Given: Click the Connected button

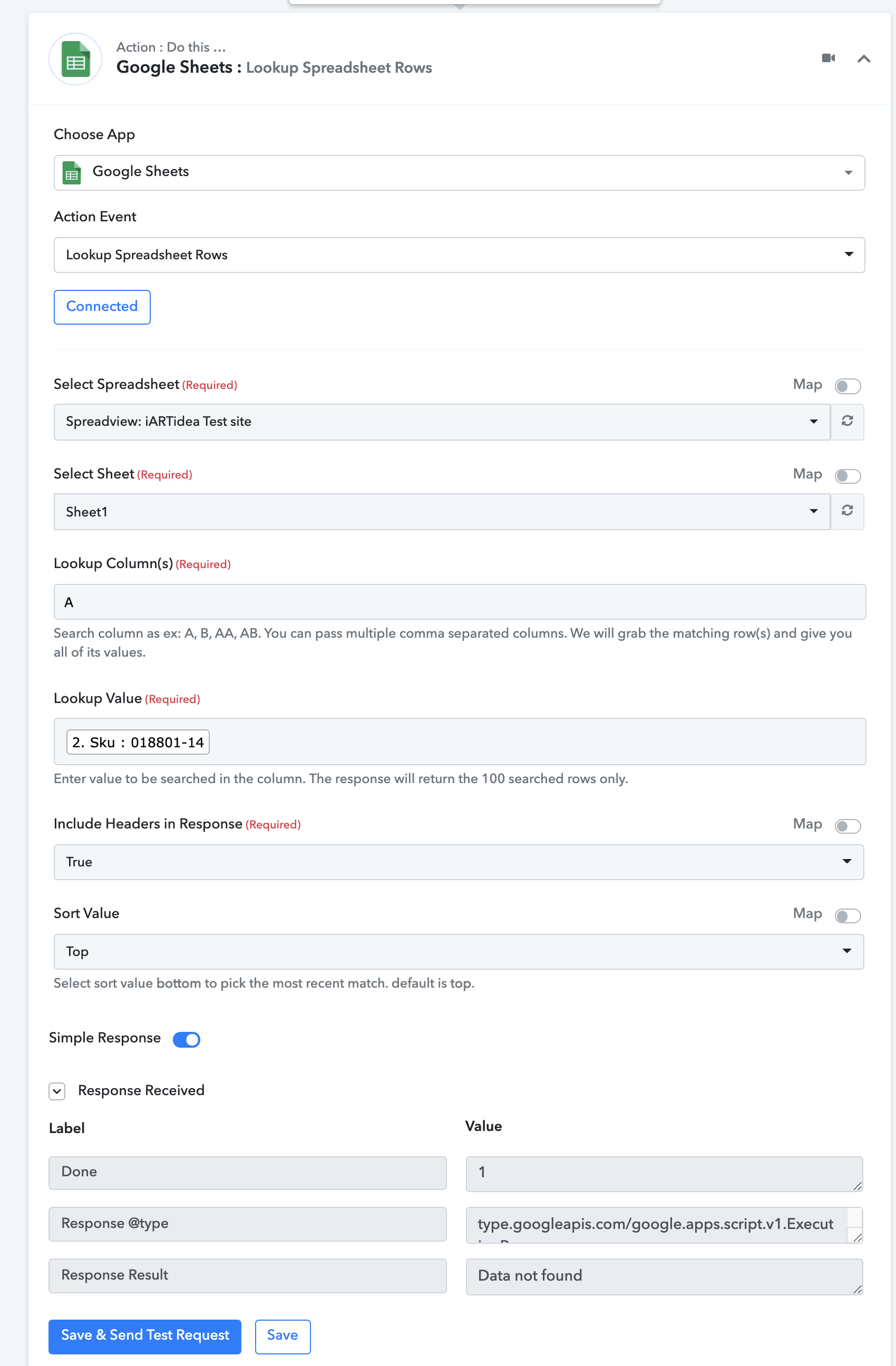Looking at the screenshot, I should point(102,307).
